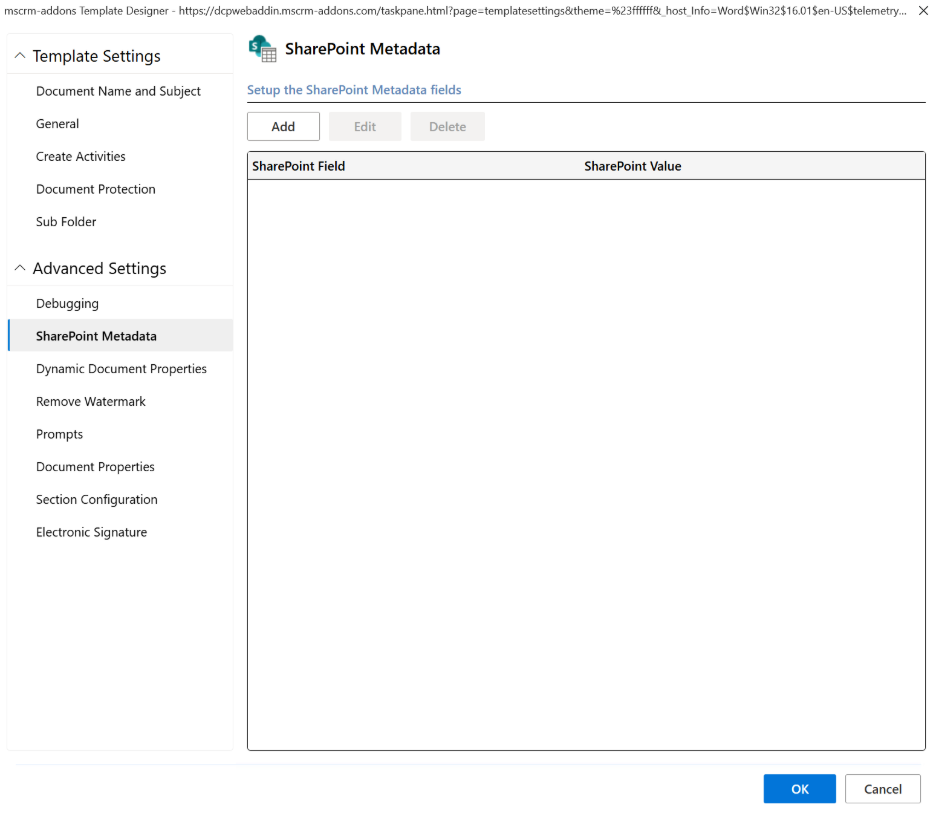Select Document Properties in Advanced Settings

pos(95,467)
